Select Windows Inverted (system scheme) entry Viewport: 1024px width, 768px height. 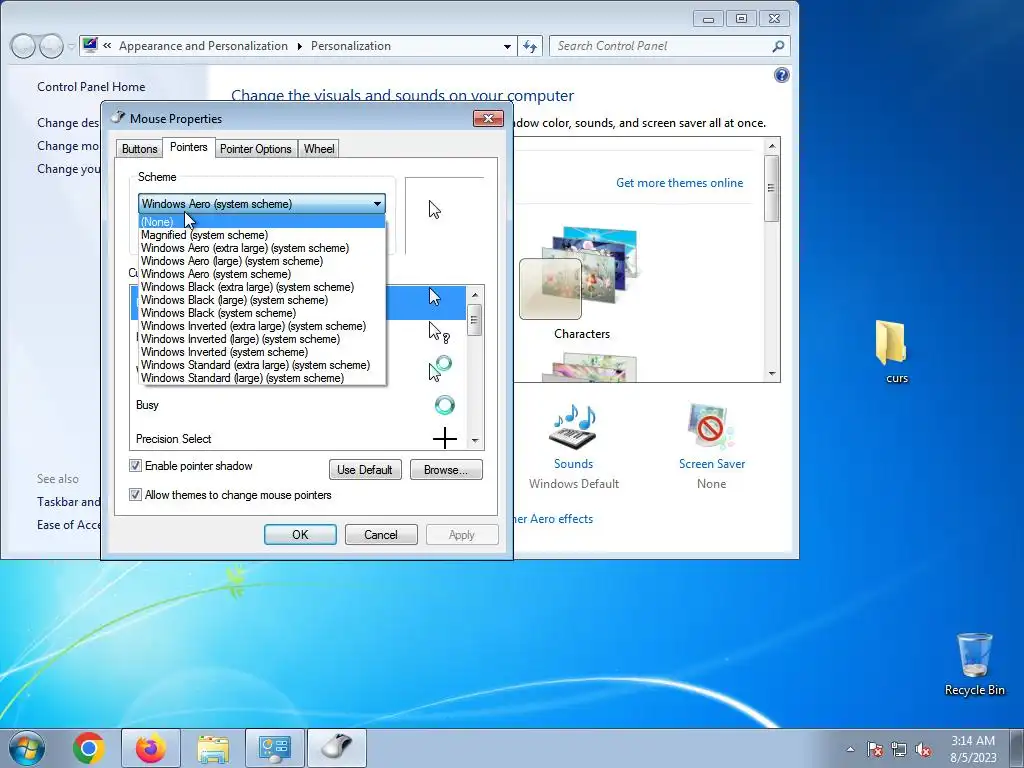262,352
